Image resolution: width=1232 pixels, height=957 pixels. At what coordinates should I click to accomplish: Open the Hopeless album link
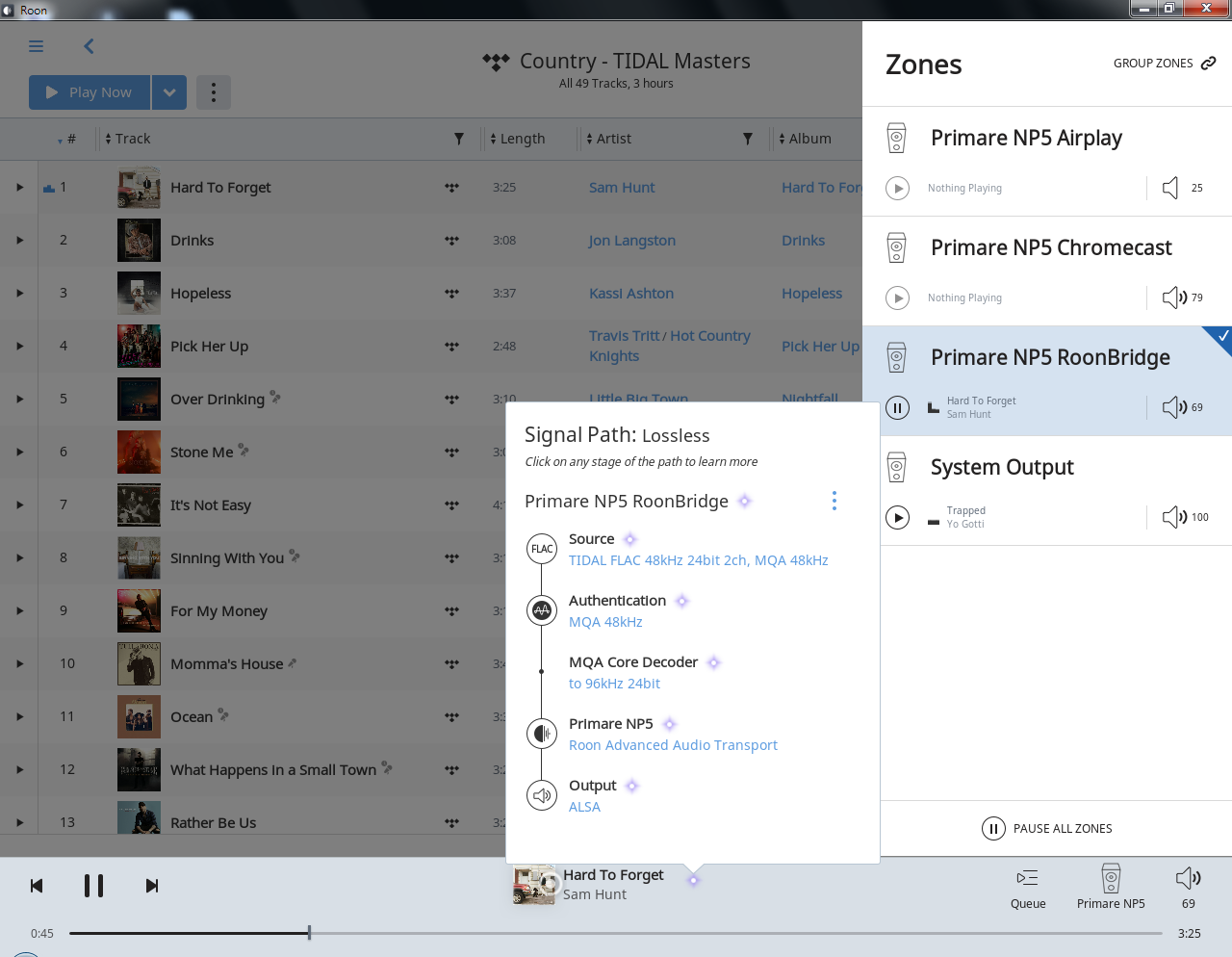pyautogui.click(x=811, y=294)
